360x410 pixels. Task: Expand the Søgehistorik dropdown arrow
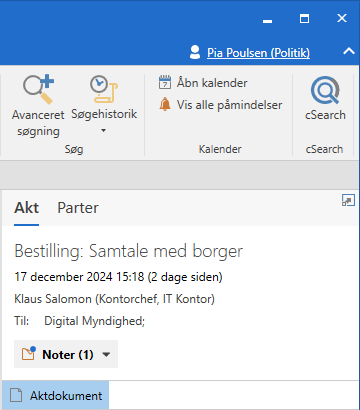tap(103, 131)
